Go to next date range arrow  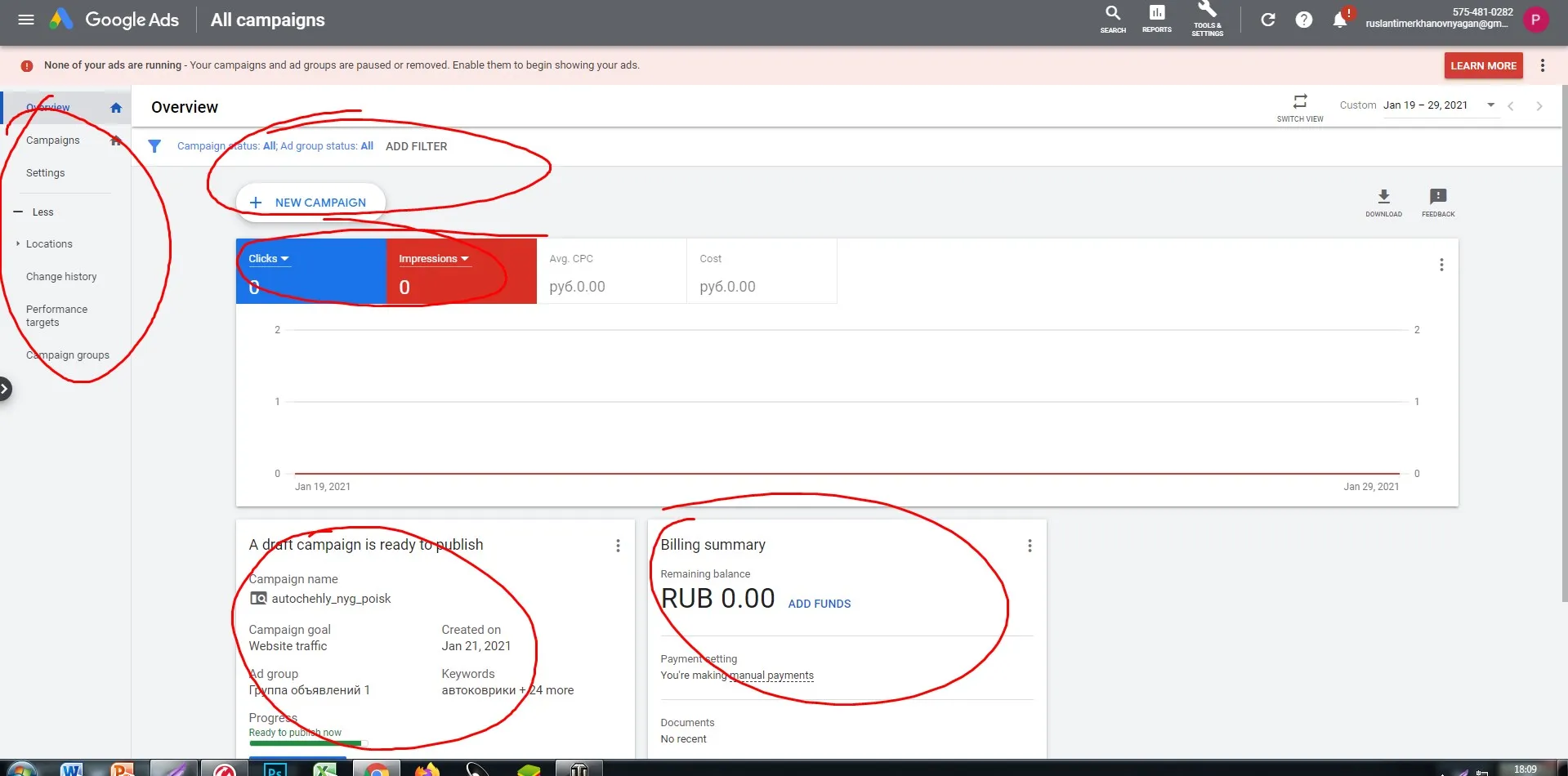coord(1539,106)
